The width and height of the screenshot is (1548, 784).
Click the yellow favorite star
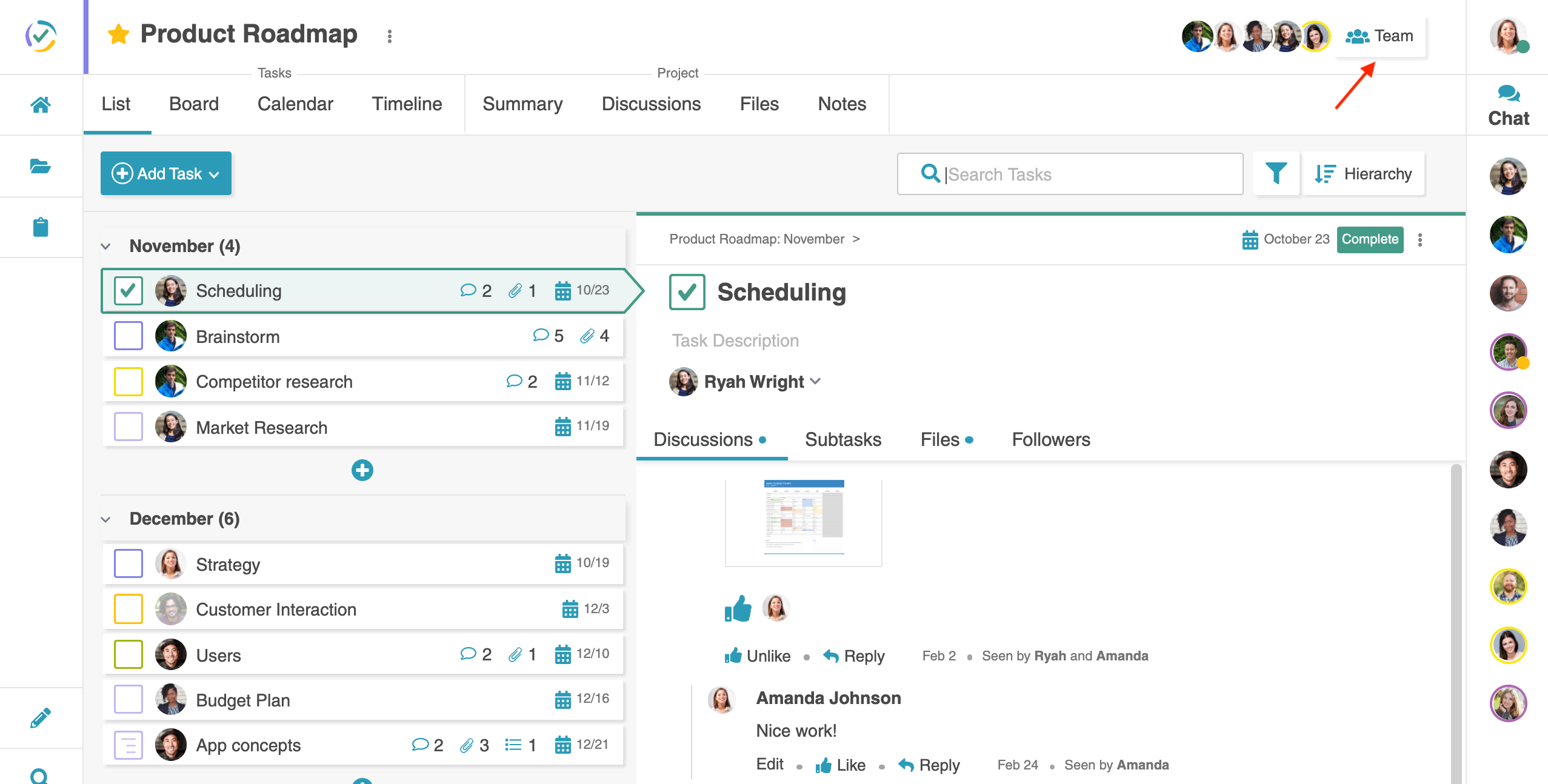(118, 35)
